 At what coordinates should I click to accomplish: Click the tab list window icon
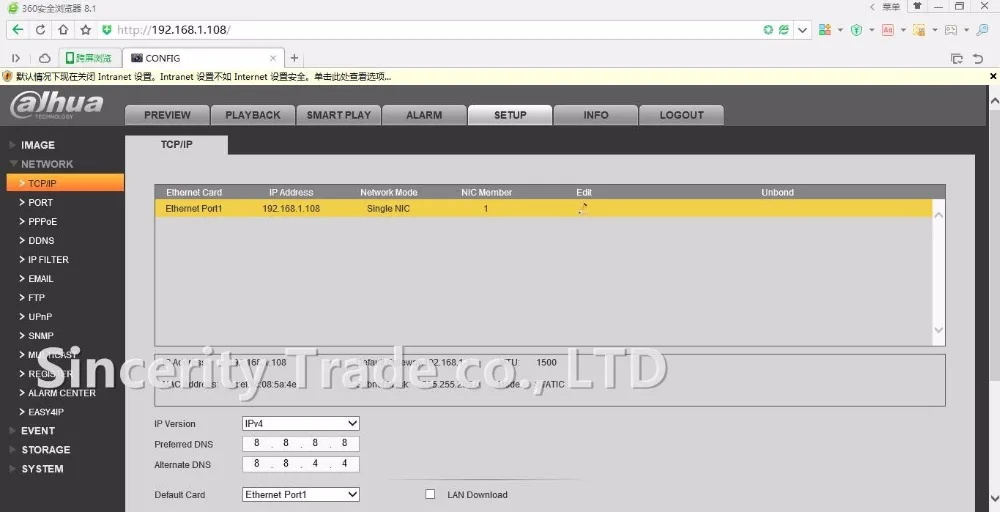[x=957, y=59]
